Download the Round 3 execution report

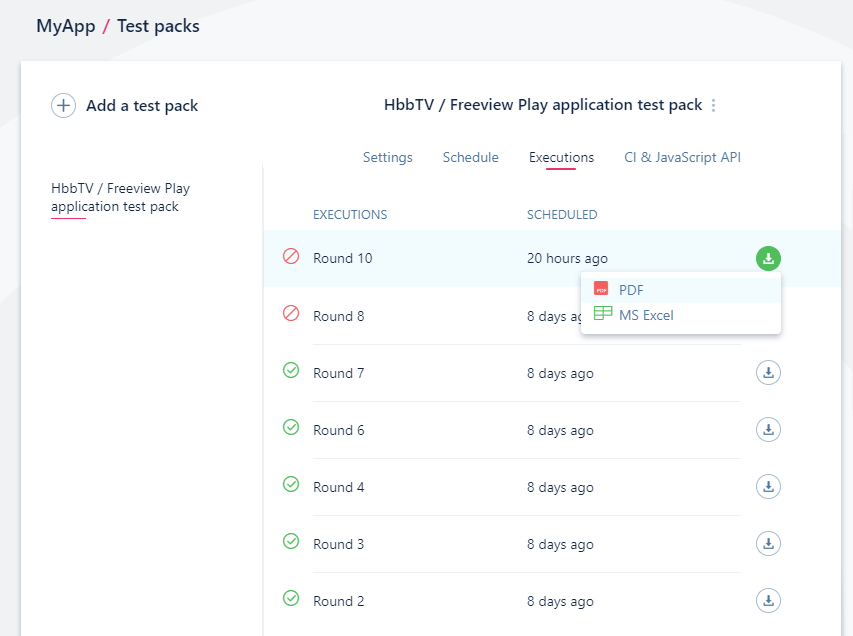768,544
